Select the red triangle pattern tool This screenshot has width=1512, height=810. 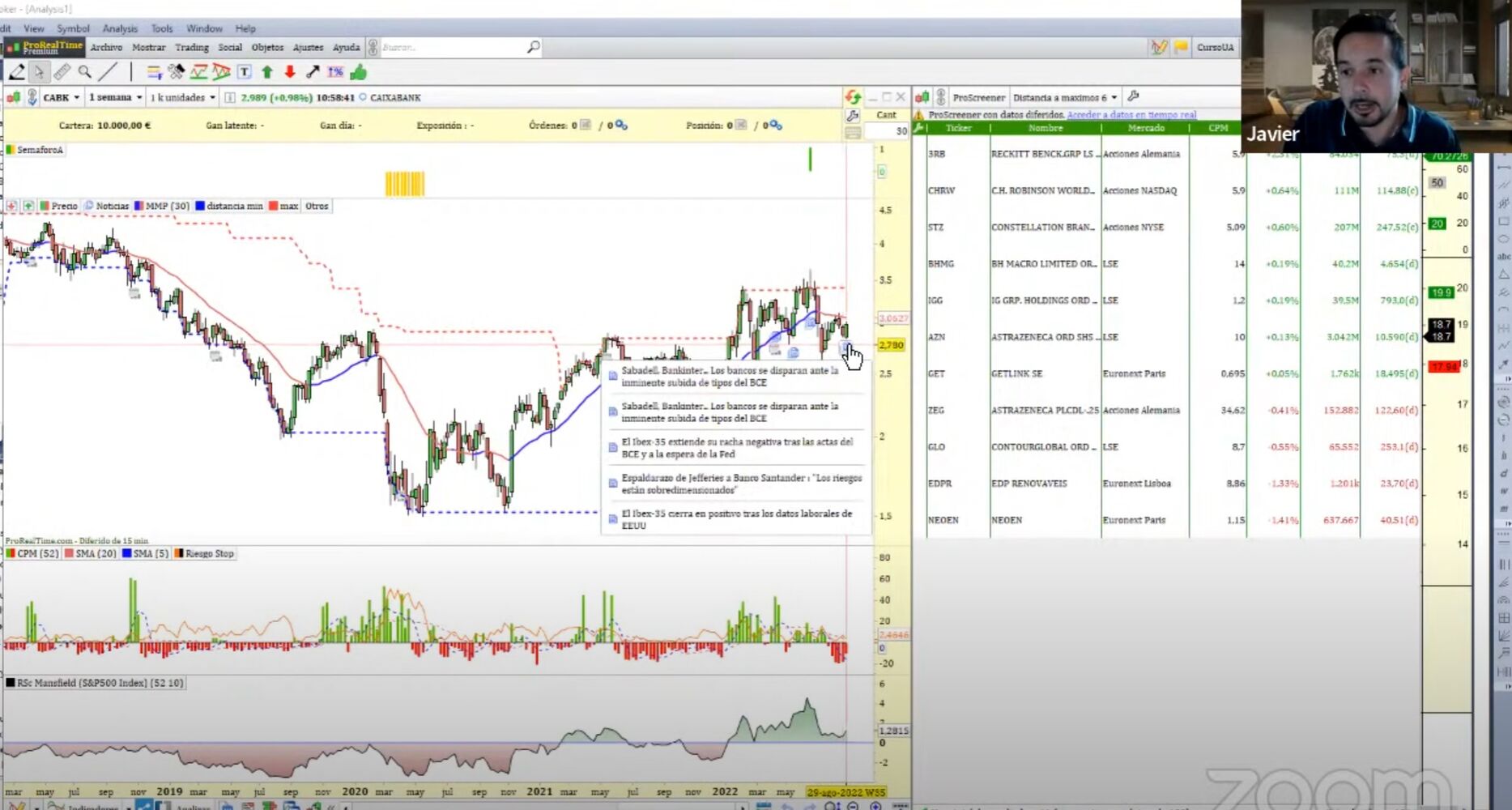221,73
